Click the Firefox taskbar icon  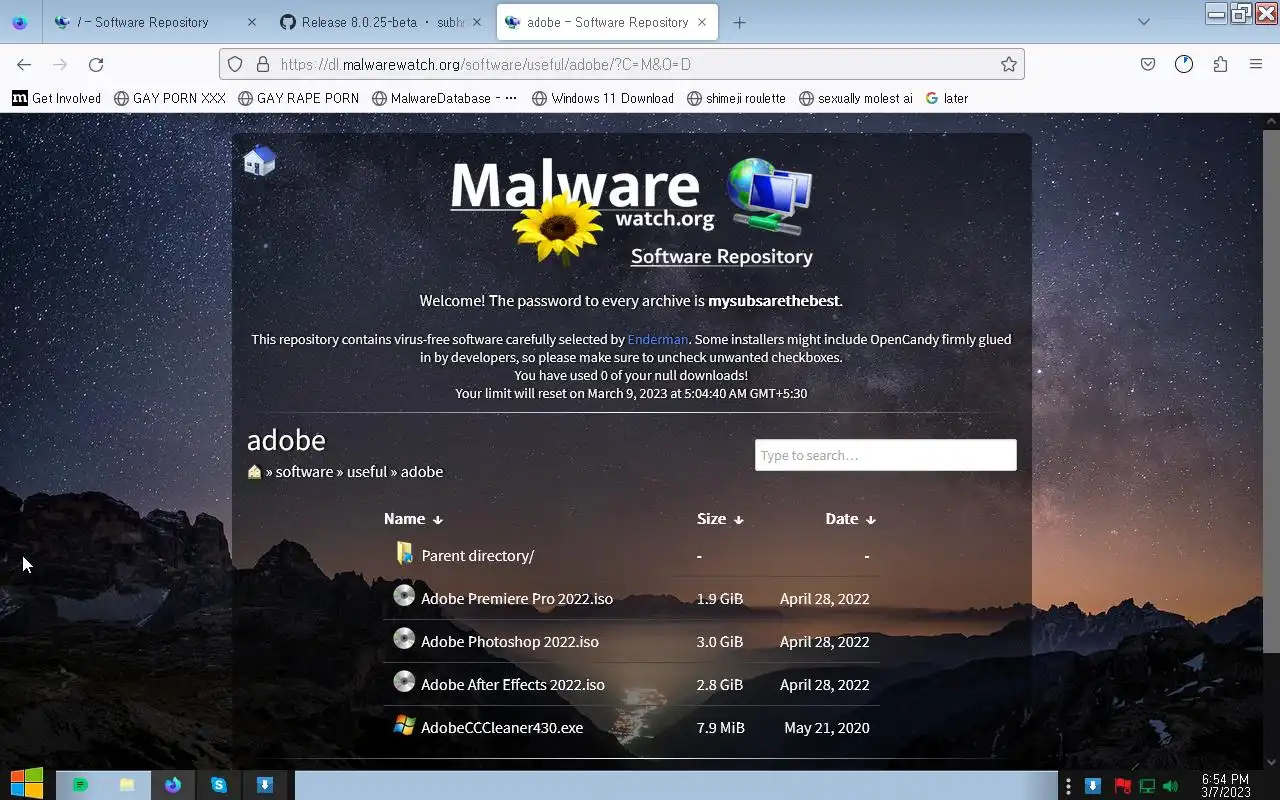coord(173,785)
